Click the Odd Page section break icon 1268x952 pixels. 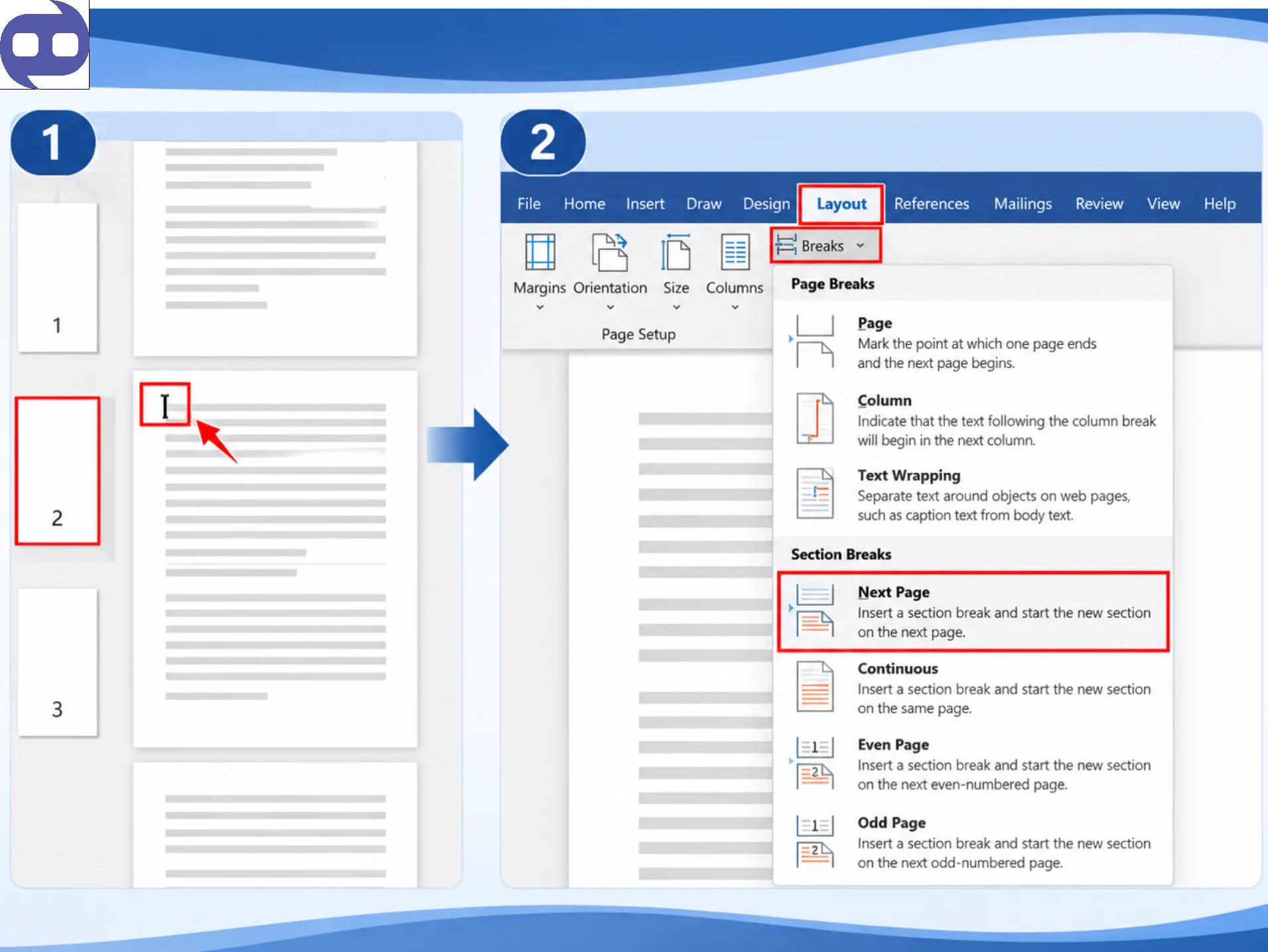pos(815,841)
